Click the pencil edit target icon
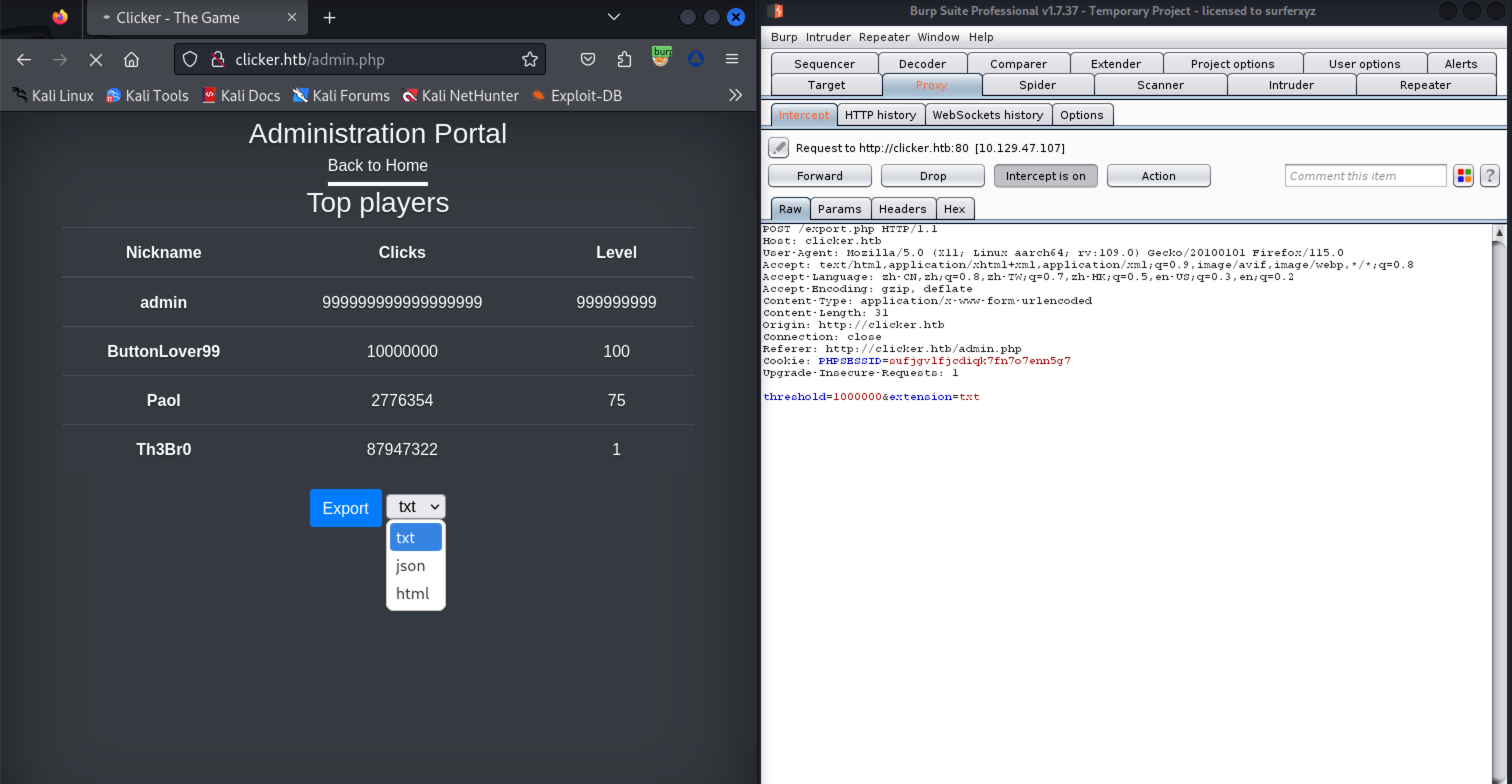The image size is (1512, 784). click(778, 147)
